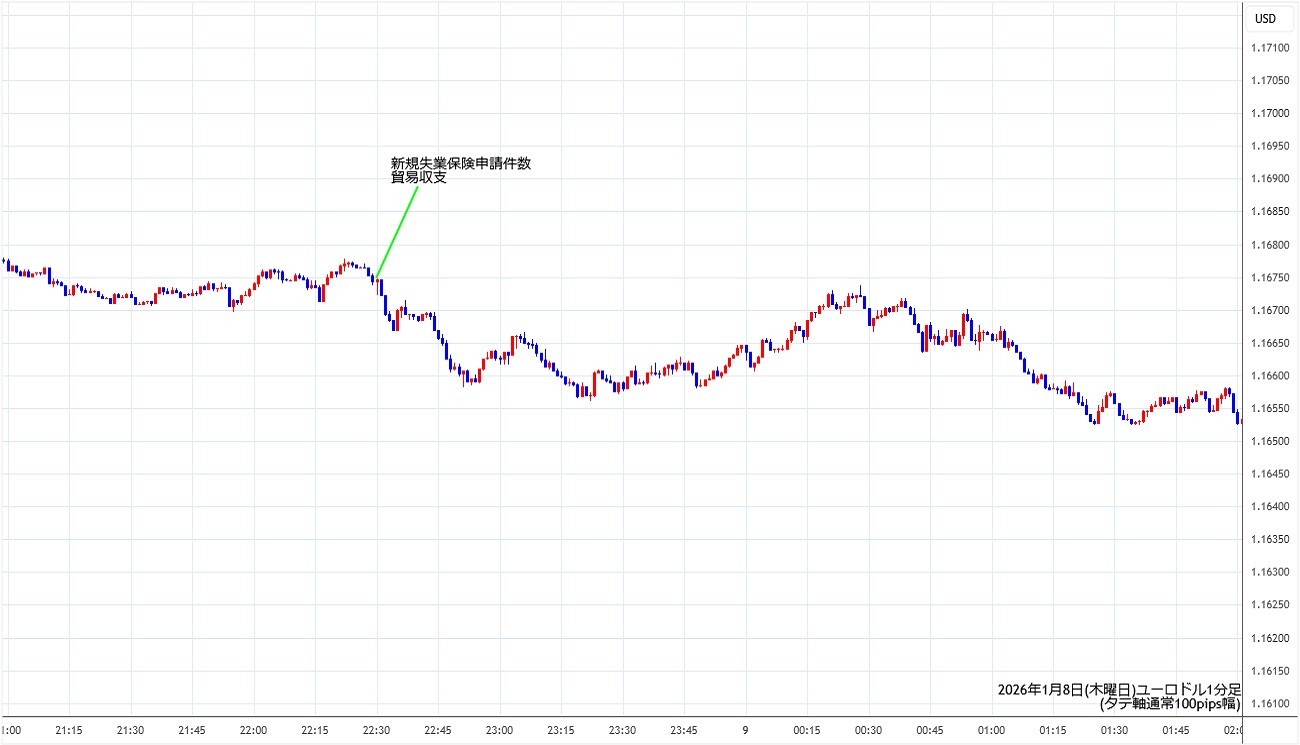Click the 新規失業保険申請件数 annotation text
The width and height of the screenshot is (1300, 745).
[460, 164]
